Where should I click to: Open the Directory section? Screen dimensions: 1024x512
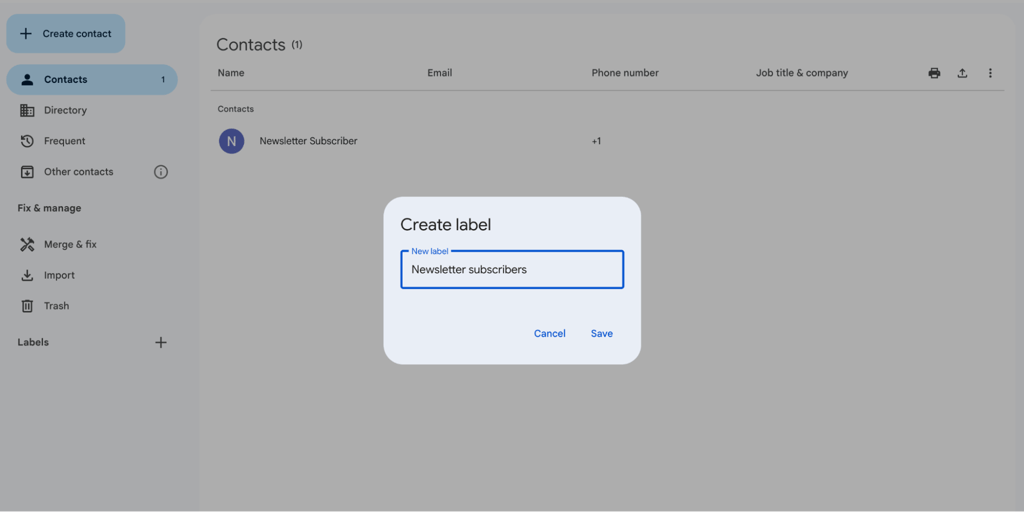tap(65, 110)
